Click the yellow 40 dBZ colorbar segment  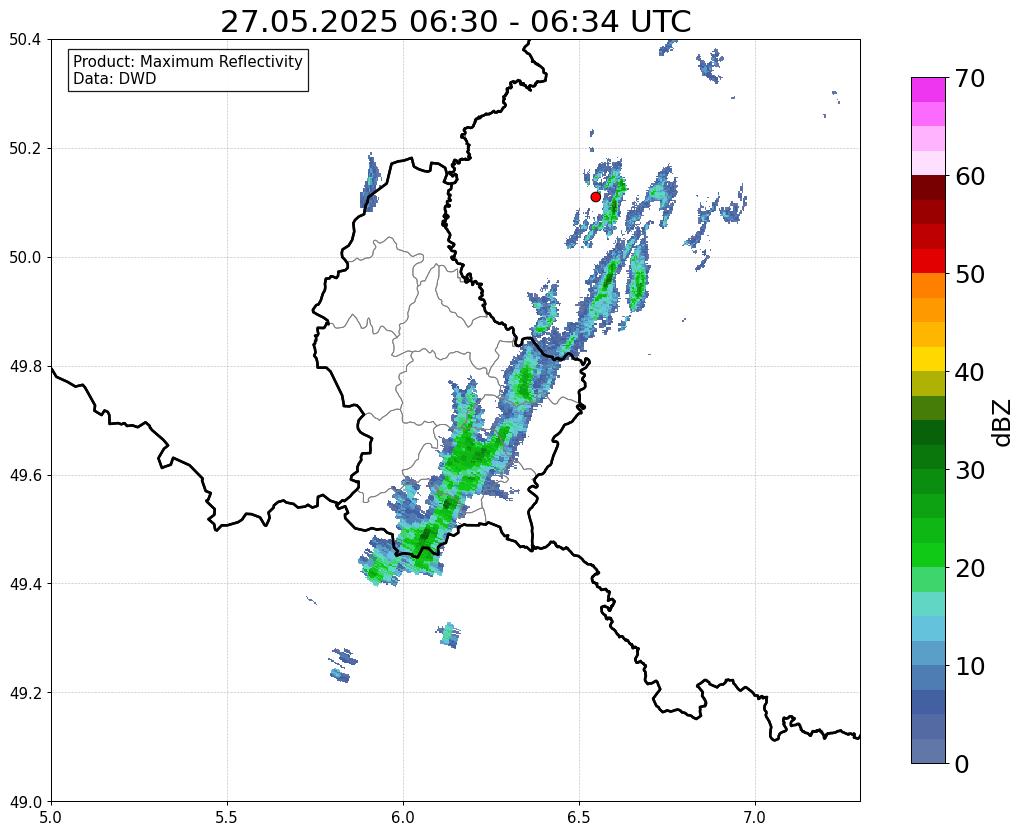tap(928, 359)
